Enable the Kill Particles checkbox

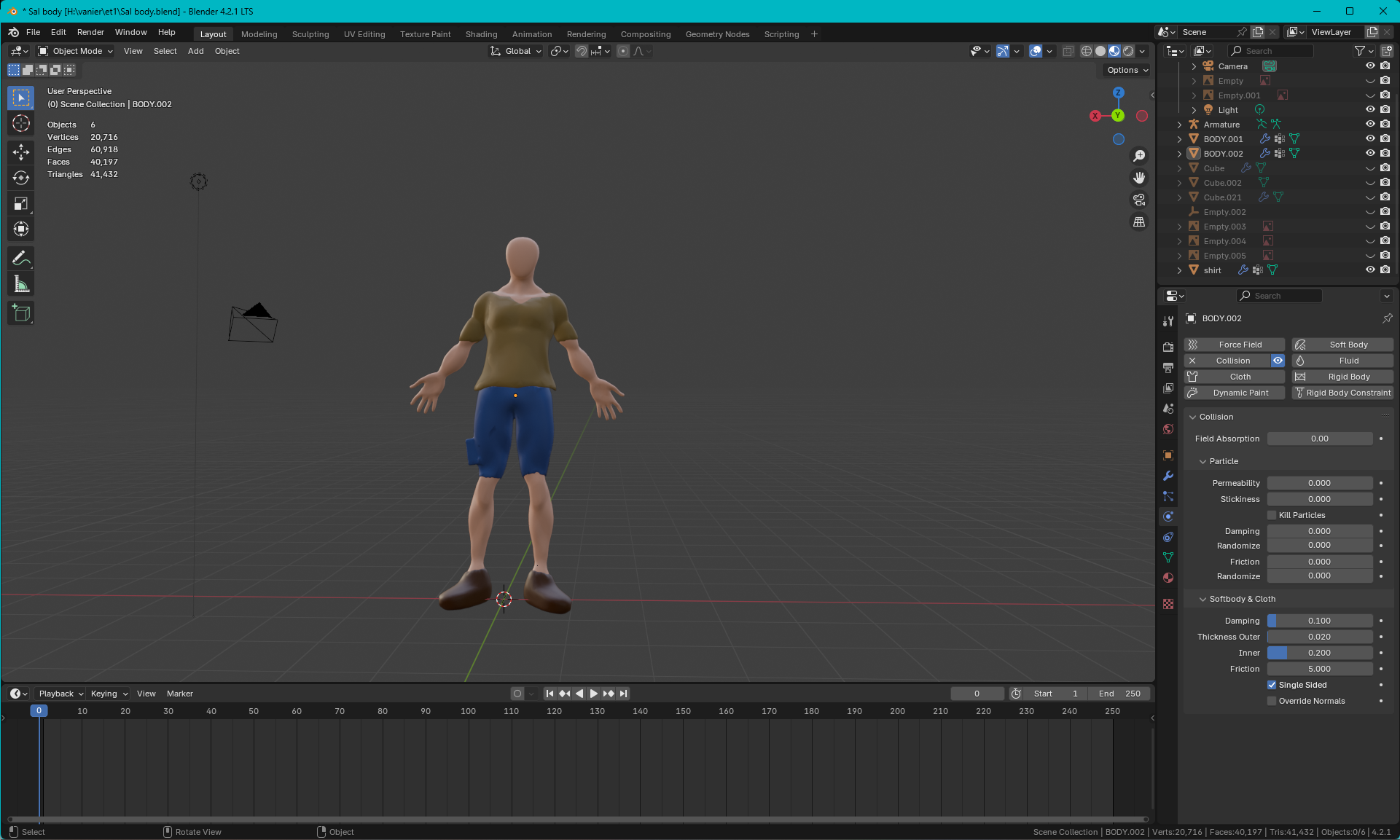click(1272, 515)
